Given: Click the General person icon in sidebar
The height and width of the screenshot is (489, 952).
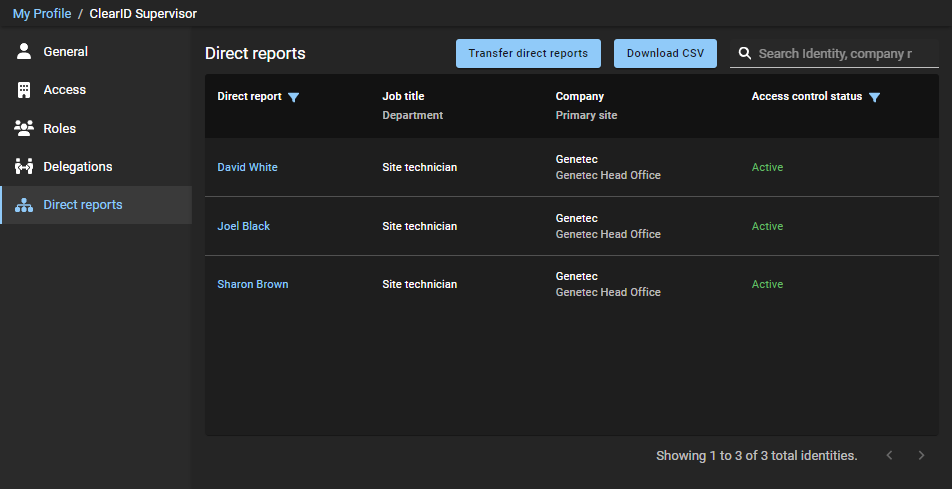Looking at the screenshot, I should pyautogui.click(x=24, y=51).
